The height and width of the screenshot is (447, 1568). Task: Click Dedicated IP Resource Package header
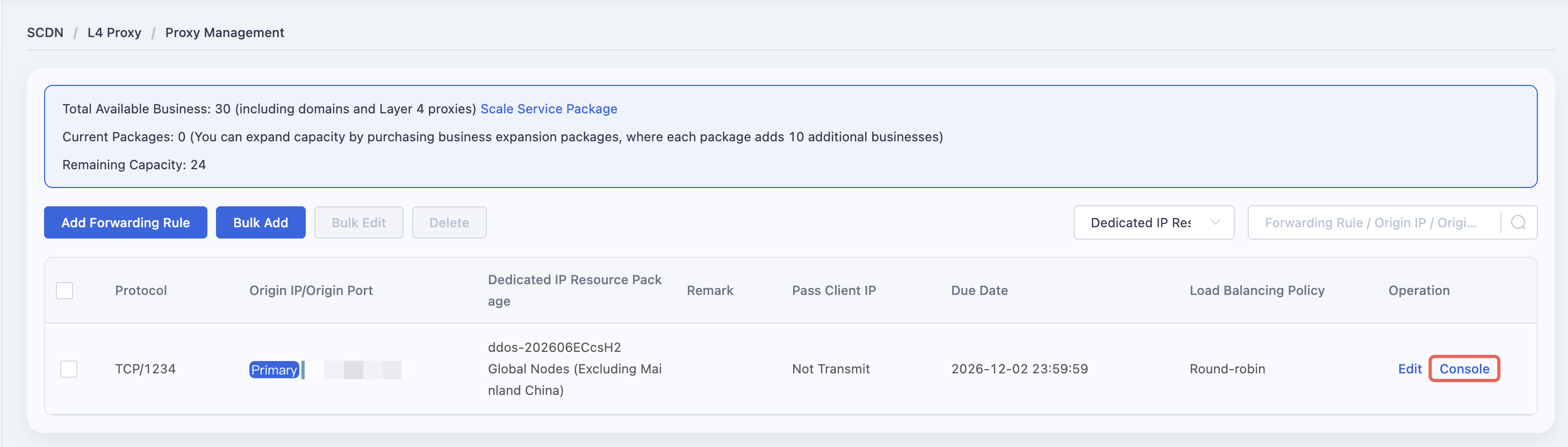(x=574, y=291)
